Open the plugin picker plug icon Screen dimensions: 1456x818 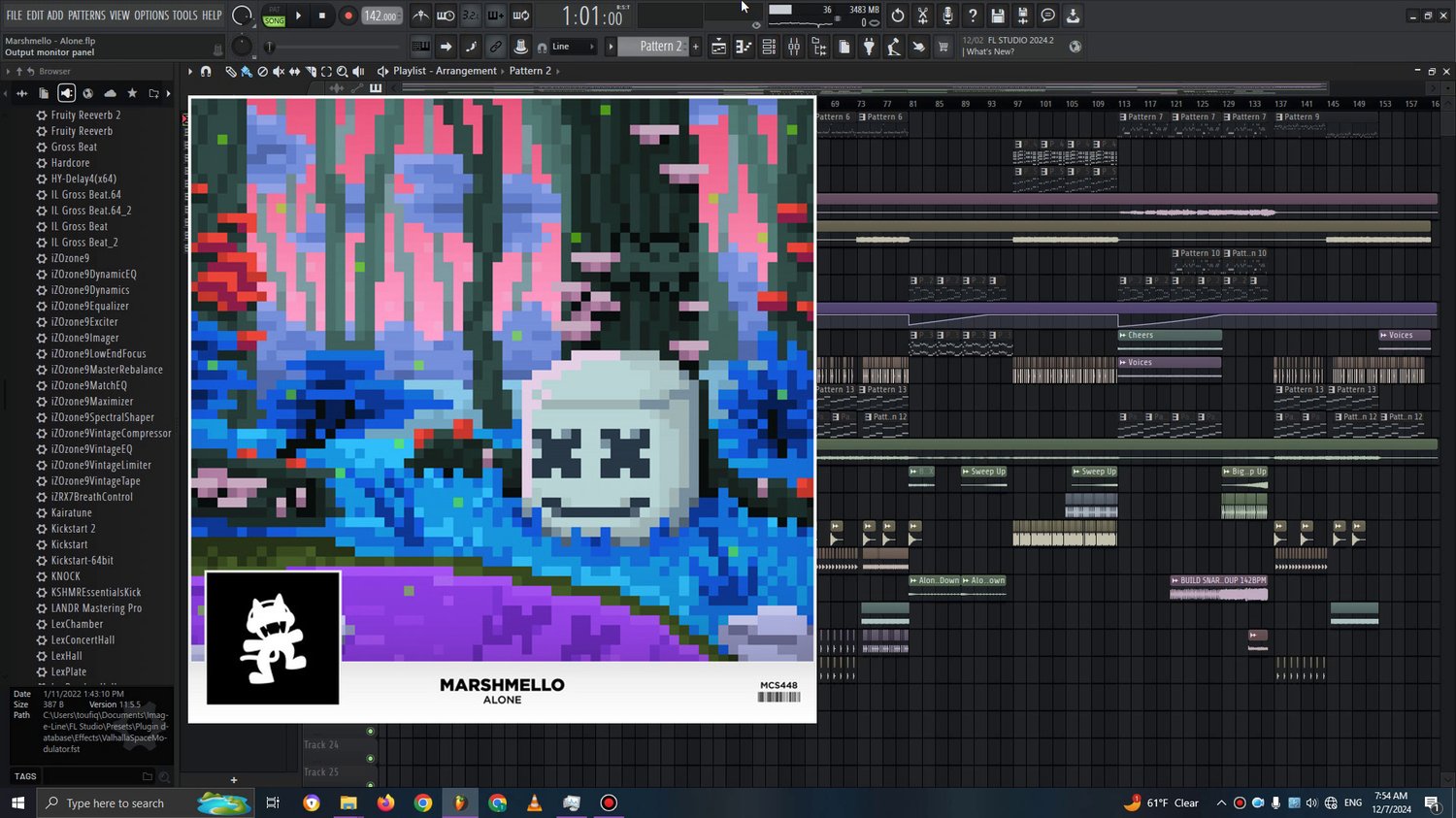(x=869, y=47)
